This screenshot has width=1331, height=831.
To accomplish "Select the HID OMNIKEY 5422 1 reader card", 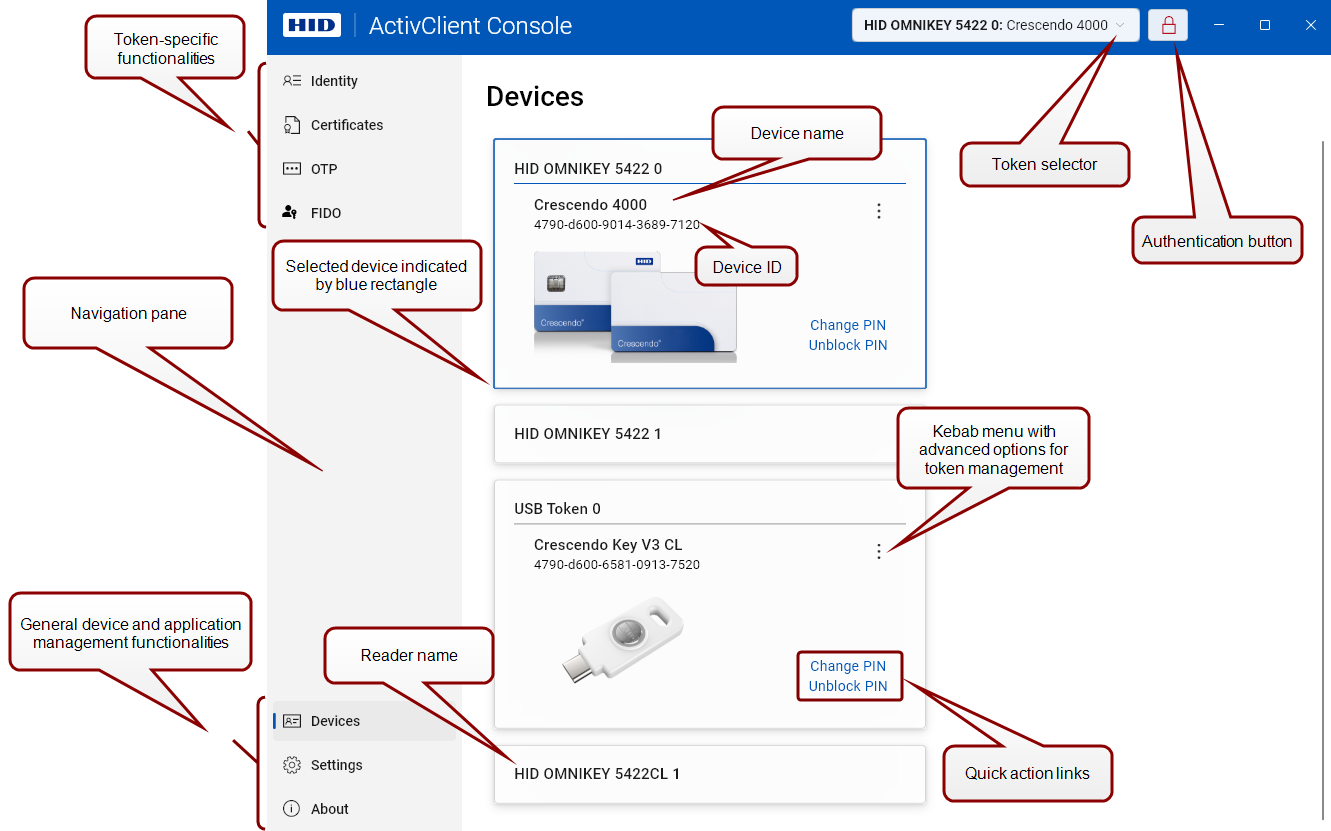I will coord(710,434).
